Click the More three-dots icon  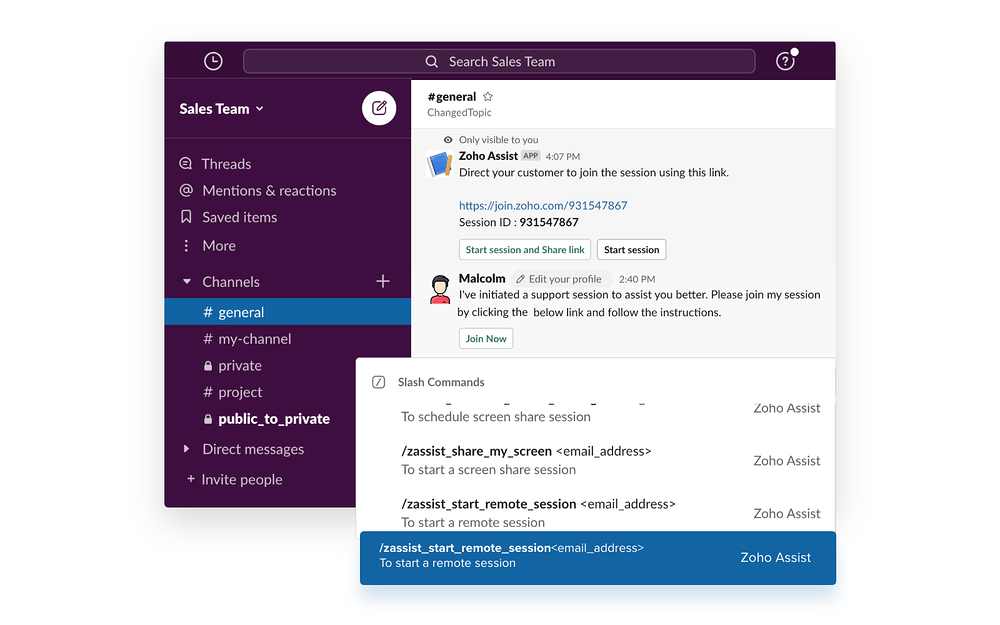click(186, 246)
